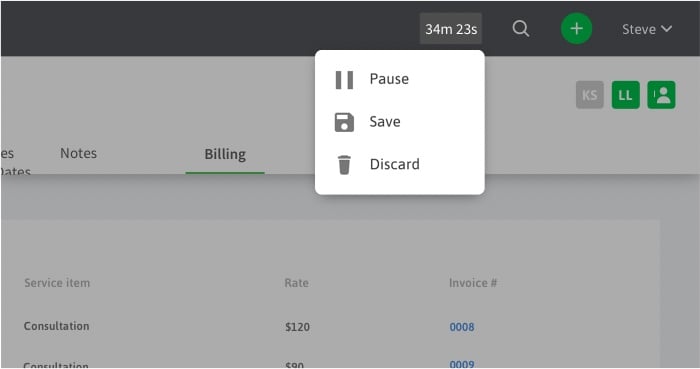
Task: Click the chevron next to Steve
Action: [667, 29]
